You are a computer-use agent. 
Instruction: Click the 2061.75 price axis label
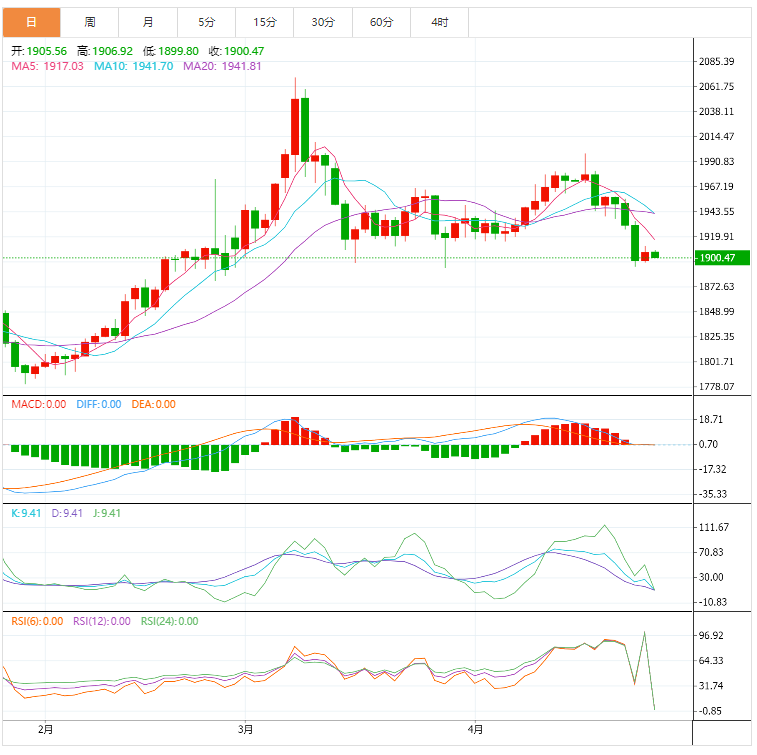coord(716,86)
